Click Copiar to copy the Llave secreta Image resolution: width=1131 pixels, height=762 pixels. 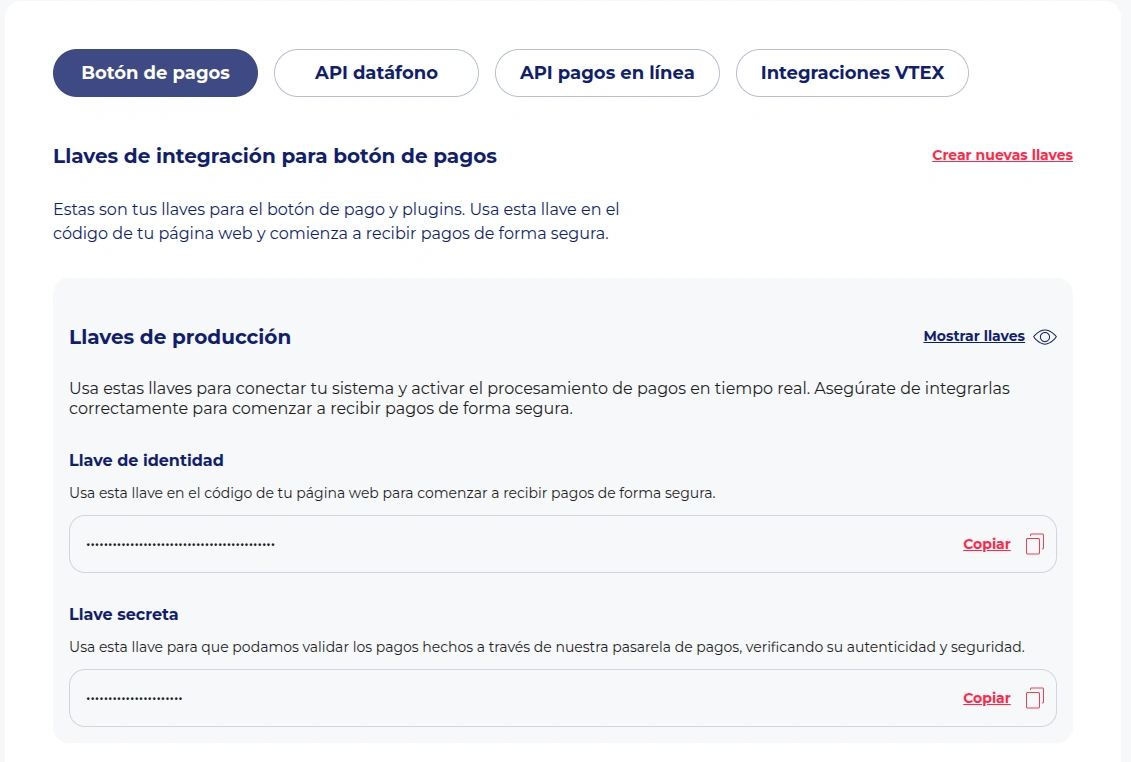coord(986,697)
